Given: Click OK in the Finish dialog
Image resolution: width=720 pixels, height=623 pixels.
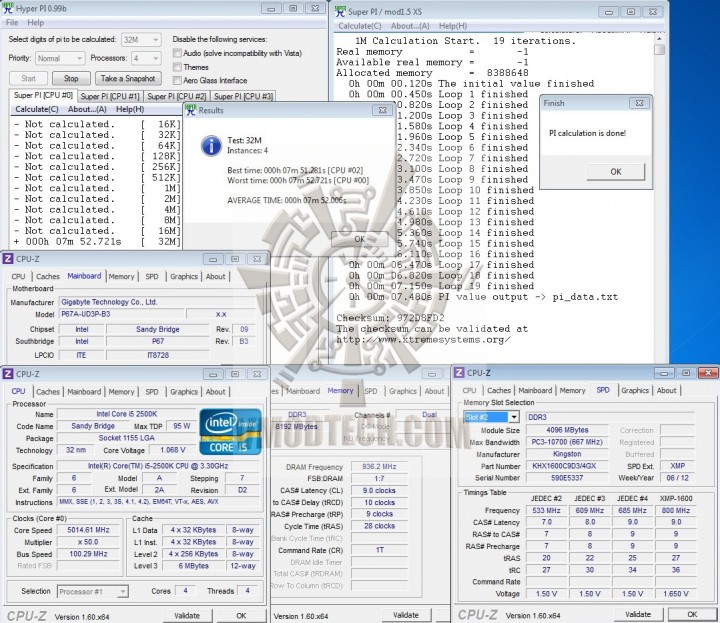Looking at the screenshot, I should coord(615,172).
